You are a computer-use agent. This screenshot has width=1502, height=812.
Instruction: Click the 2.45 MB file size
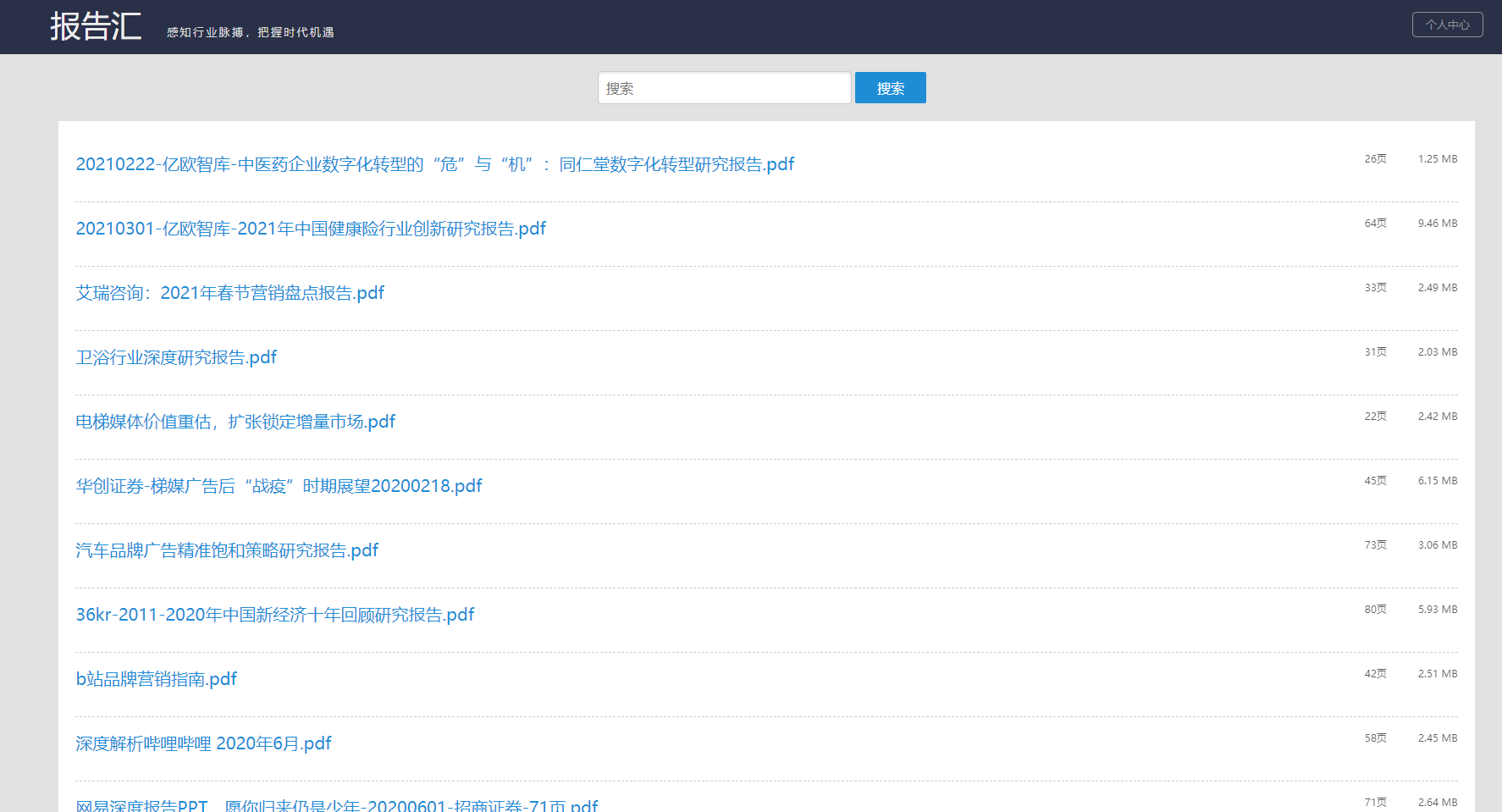pyautogui.click(x=1438, y=738)
